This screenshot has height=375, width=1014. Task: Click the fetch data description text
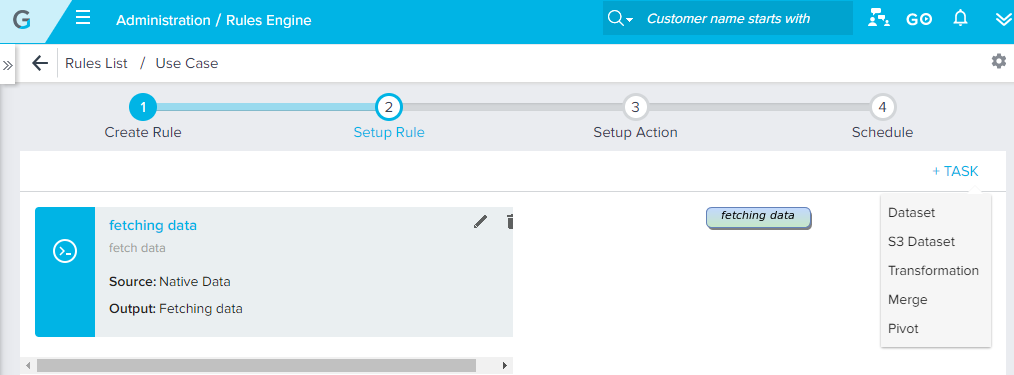coord(137,248)
